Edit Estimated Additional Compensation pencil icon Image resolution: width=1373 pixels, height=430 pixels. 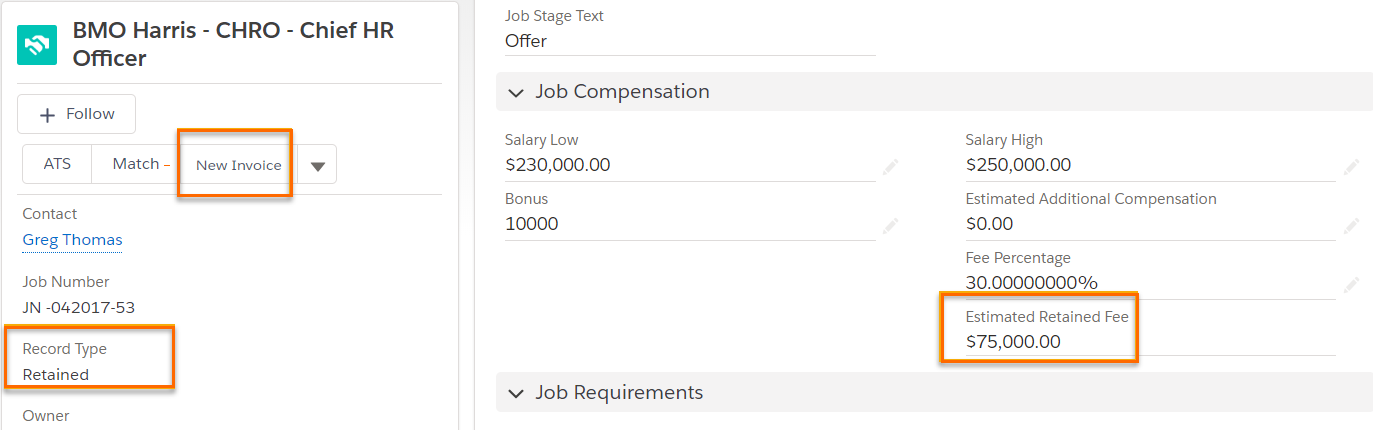click(1351, 225)
